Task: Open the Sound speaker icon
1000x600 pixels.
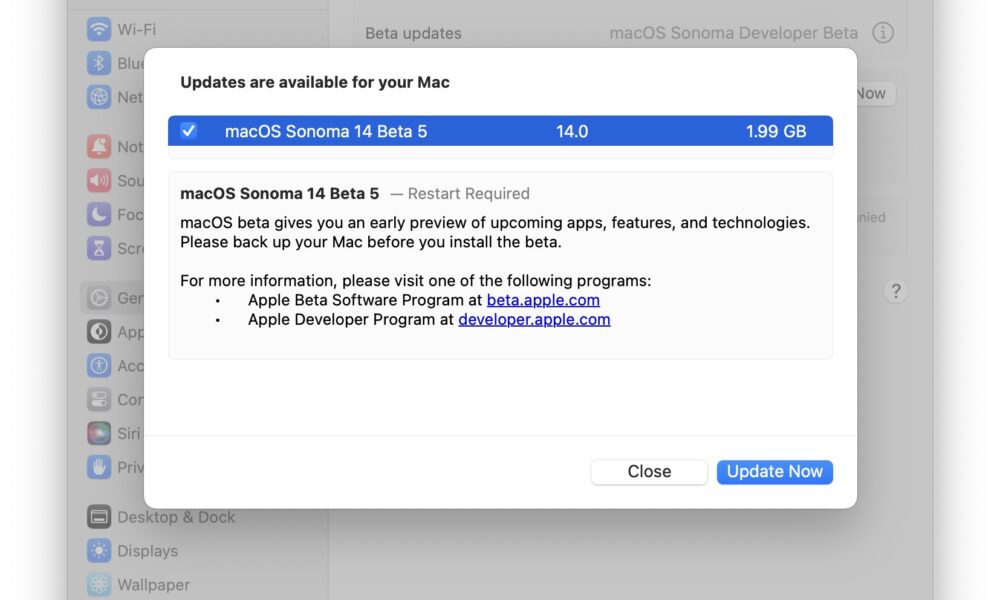Action: (x=99, y=180)
